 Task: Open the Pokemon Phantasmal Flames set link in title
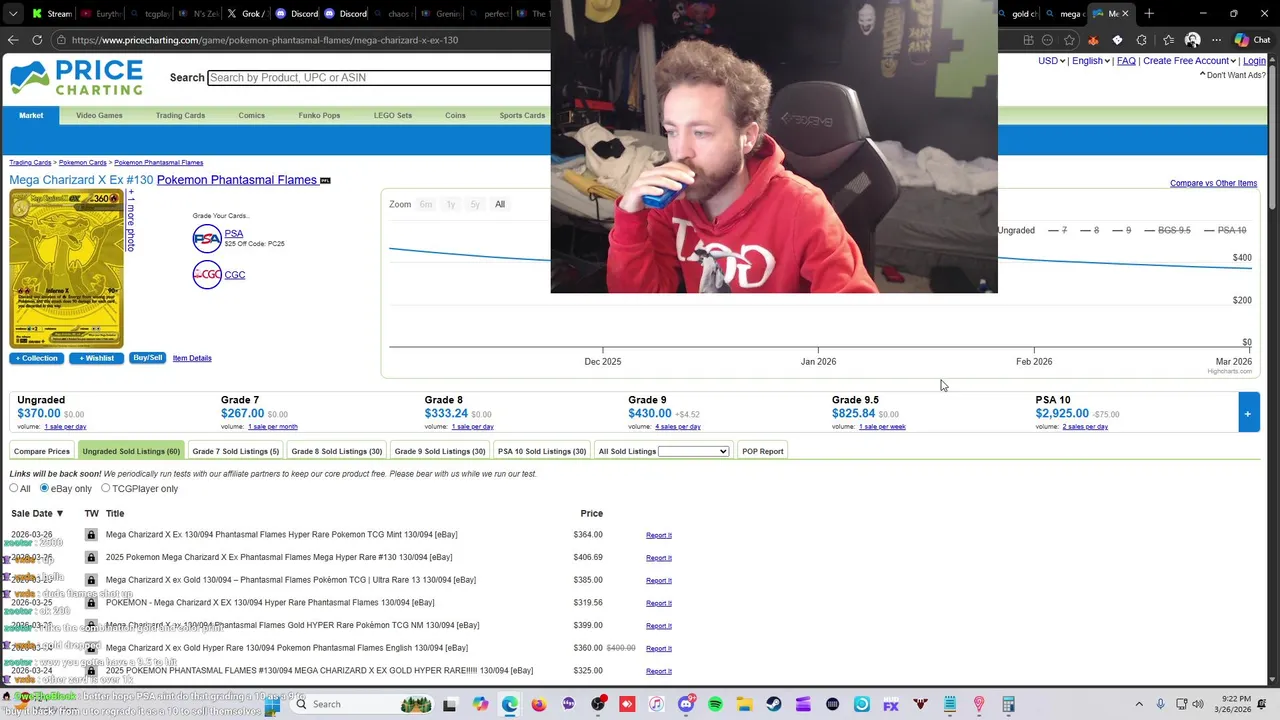click(x=237, y=180)
